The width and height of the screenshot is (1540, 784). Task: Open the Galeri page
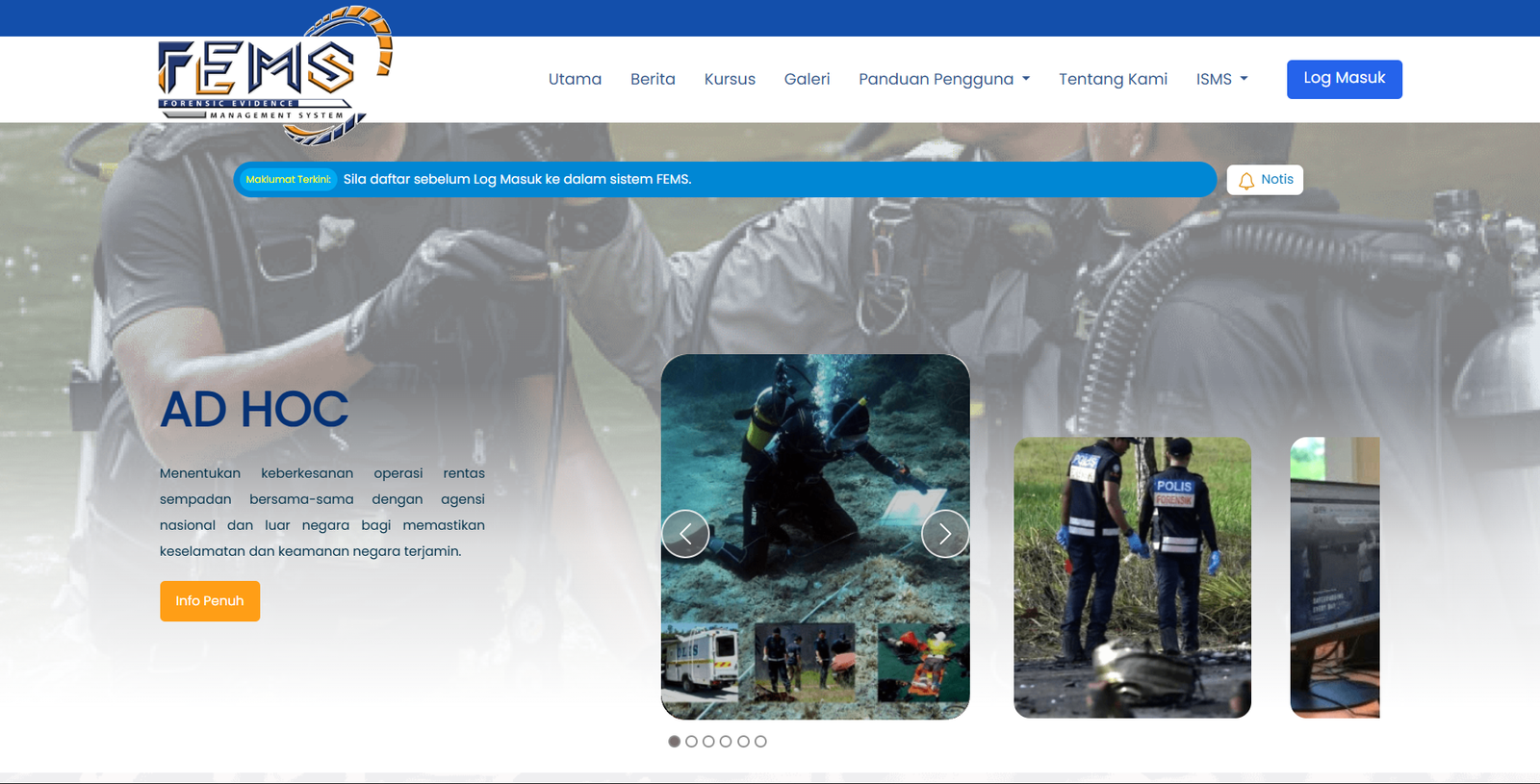point(807,79)
